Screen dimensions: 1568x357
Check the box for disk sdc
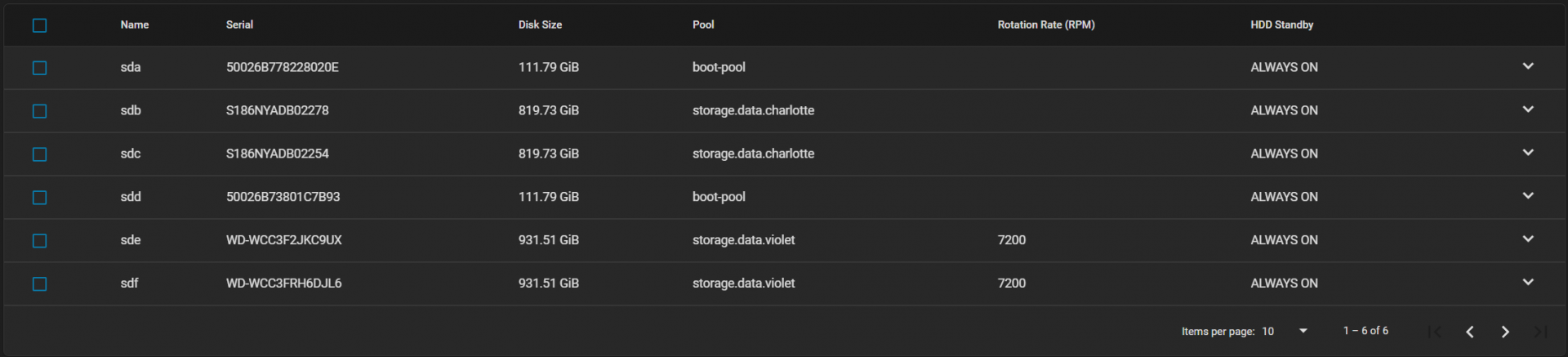39,154
